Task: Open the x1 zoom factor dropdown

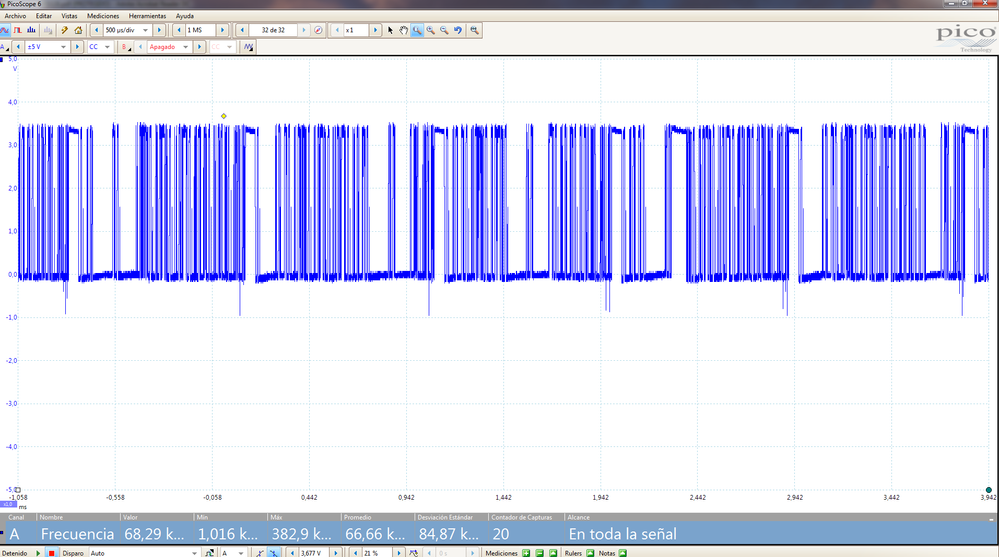Action: (356, 30)
